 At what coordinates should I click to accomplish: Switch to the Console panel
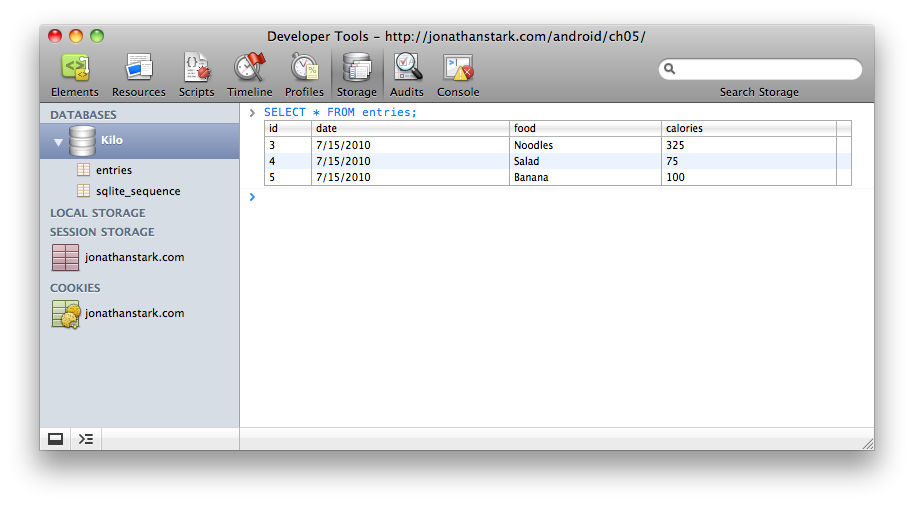[458, 75]
